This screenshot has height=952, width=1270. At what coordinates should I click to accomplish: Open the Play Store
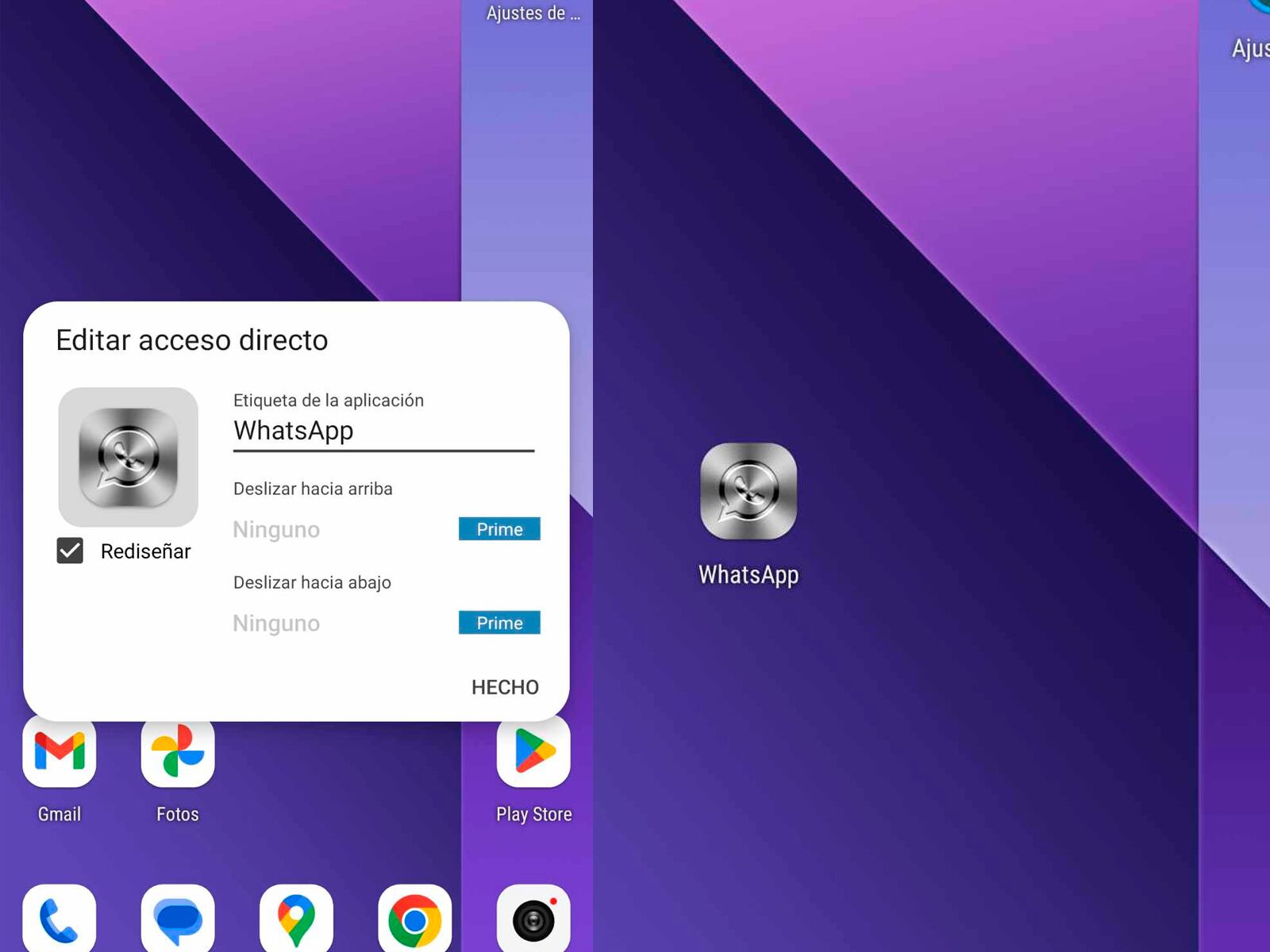pyautogui.click(x=533, y=750)
